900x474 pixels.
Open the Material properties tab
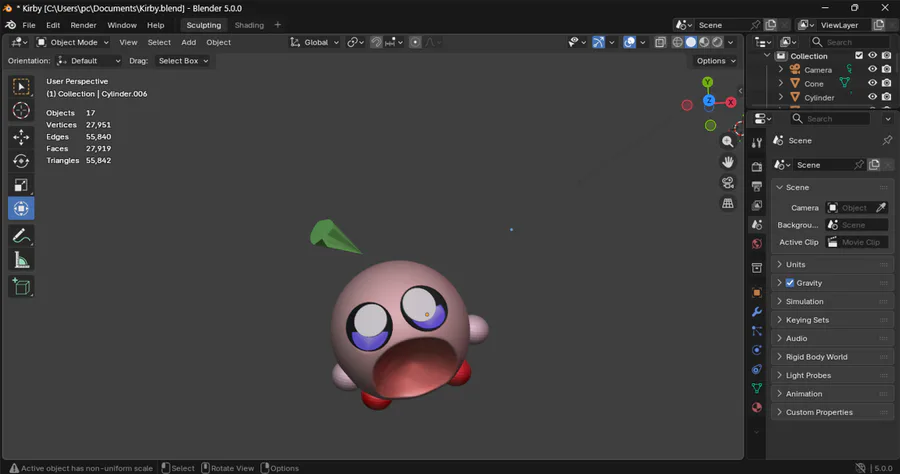pyautogui.click(x=757, y=407)
